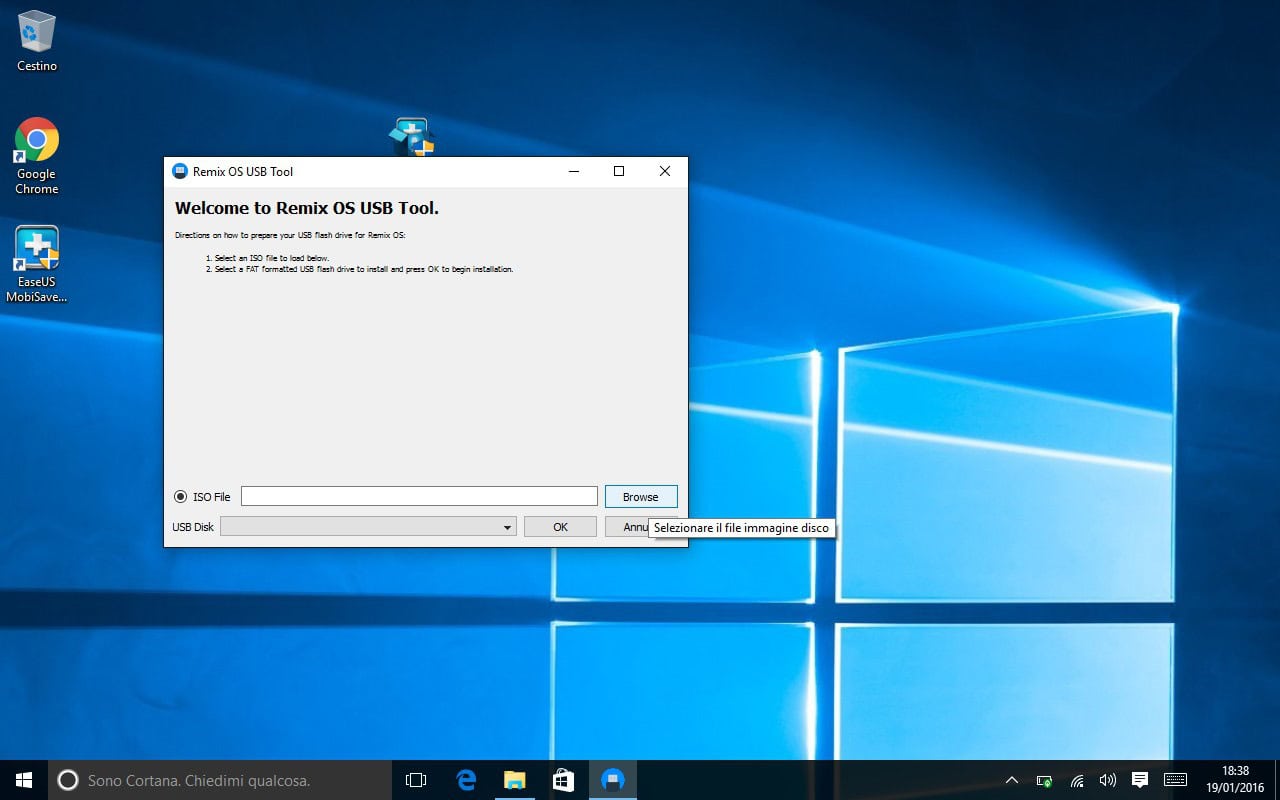The height and width of the screenshot is (800, 1280).
Task: Open the Wi-Fi network tray icon
Action: coord(1077,780)
